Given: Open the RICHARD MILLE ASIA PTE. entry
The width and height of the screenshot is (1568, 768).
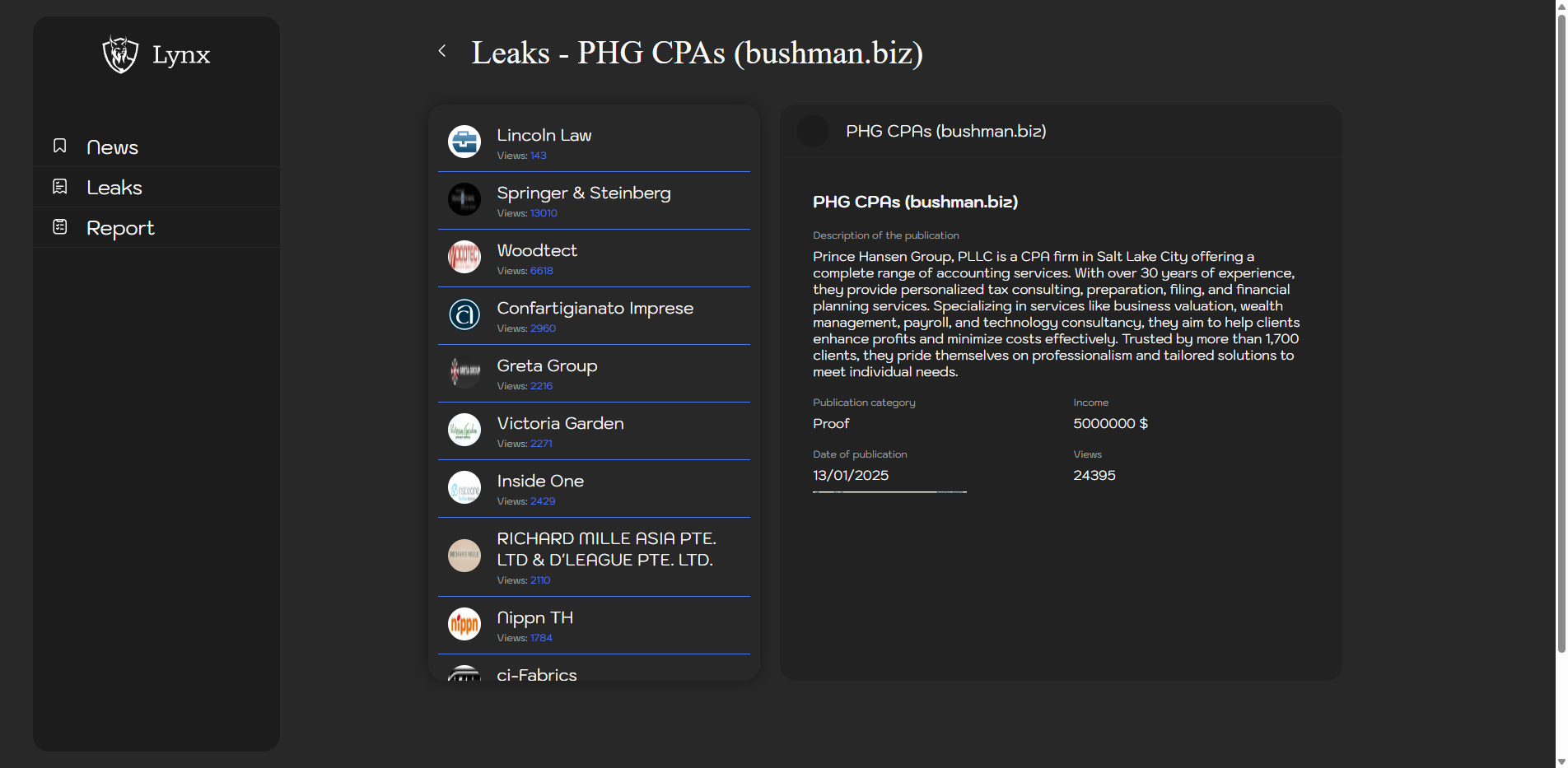Looking at the screenshot, I should [605, 549].
